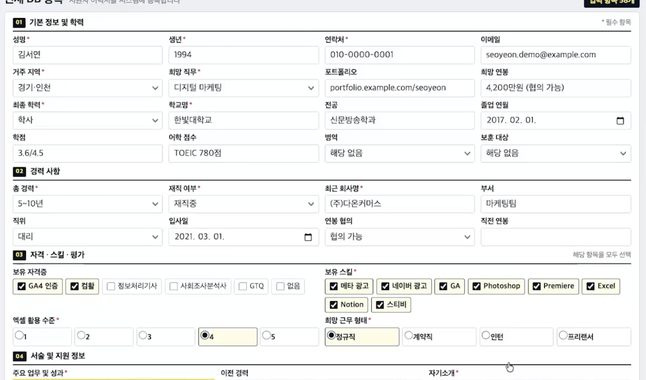
Task: Click the 연락처 phone number field
Action: pos(399,55)
